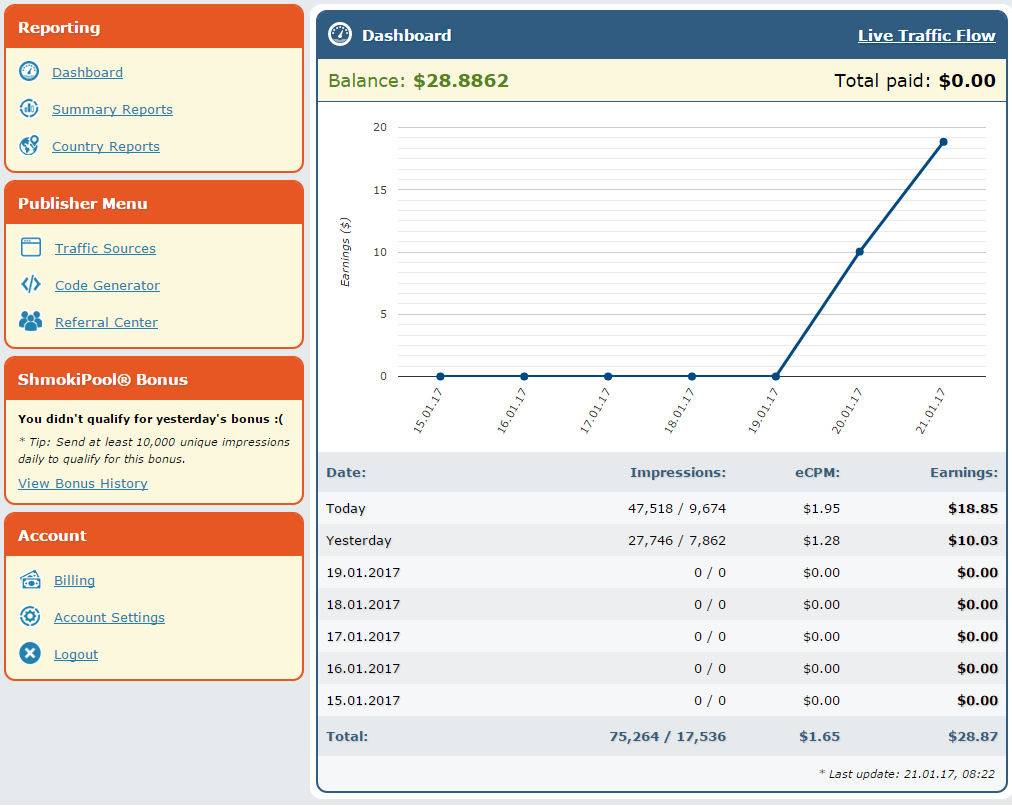Click the Referral Center people icon
The width and height of the screenshot is (1012, 806).
pyautogui.click(x=31, y=321)
